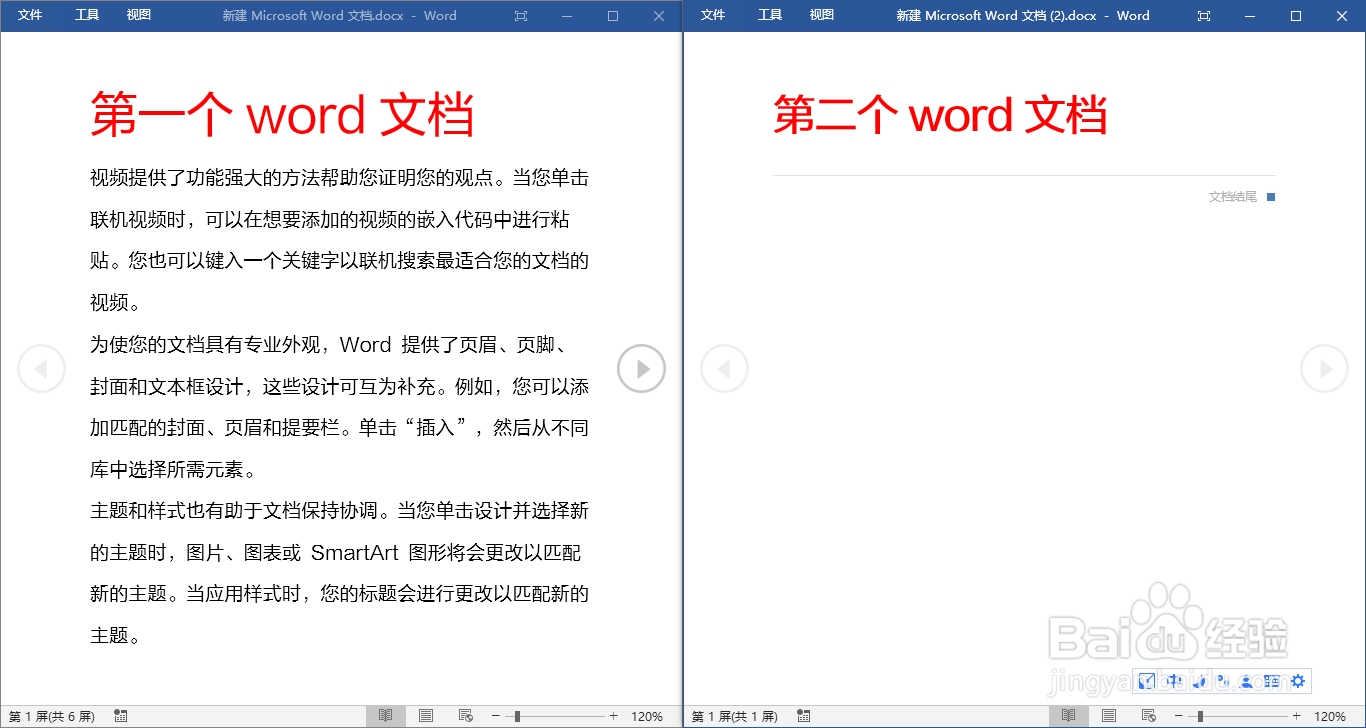This screenshot has width=1366, height=728.
Task: Click the line starting '主题和样式也有助于文档'
Action: tap(339, 511)
